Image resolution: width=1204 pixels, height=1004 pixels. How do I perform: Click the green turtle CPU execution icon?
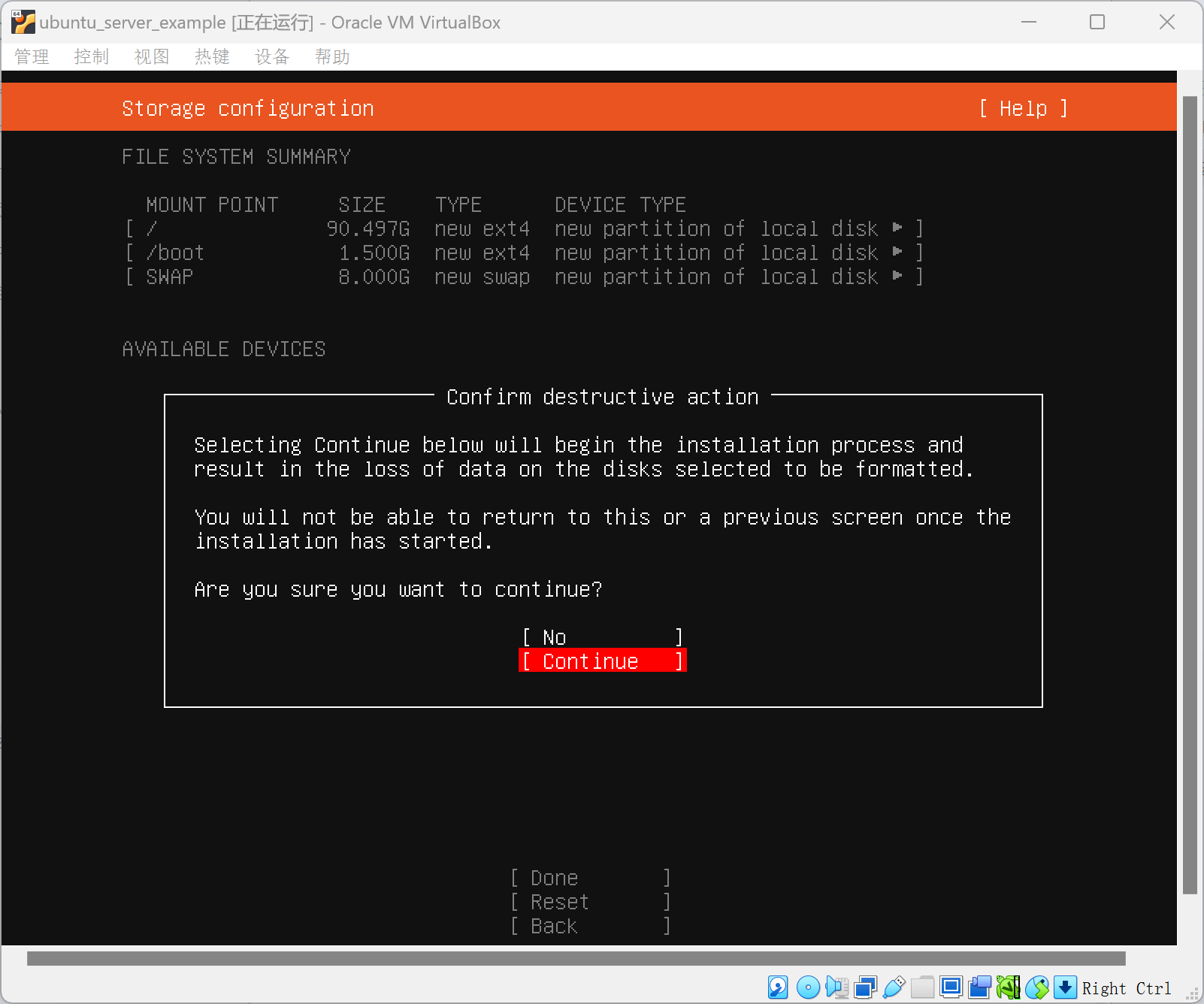coord(1008,987)
